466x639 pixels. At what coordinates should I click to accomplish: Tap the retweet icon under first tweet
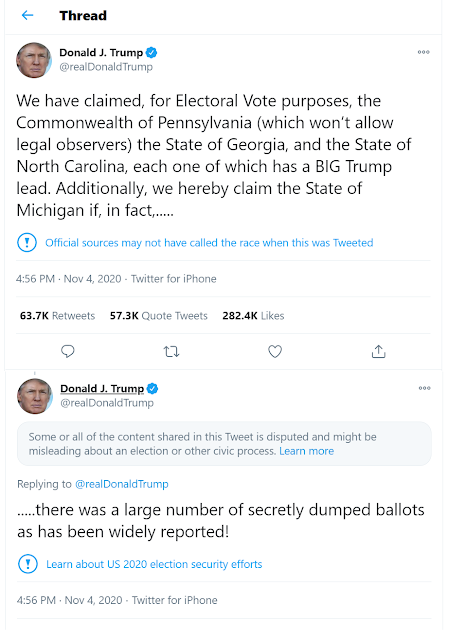171,351
